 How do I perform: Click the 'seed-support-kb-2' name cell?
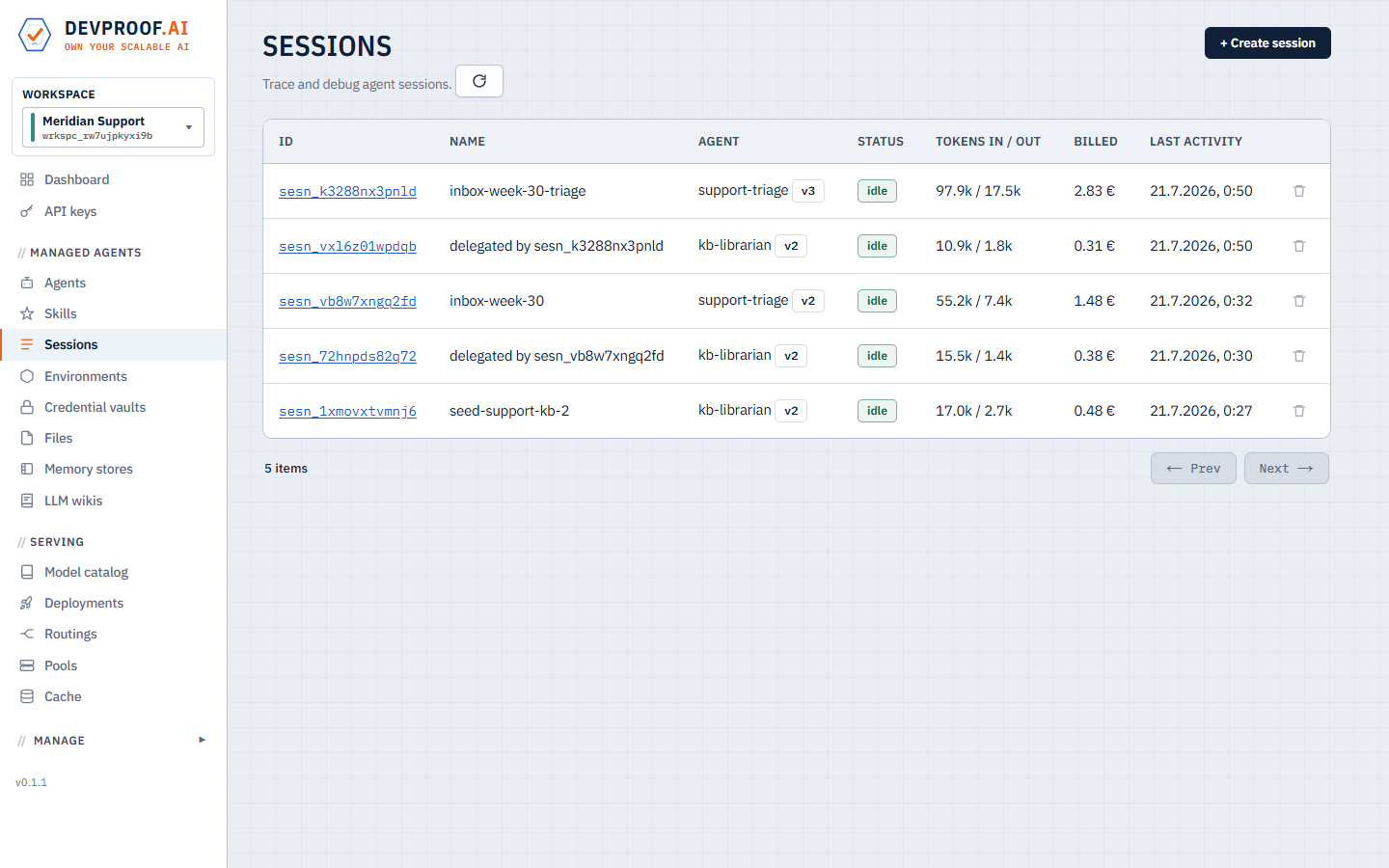[509, 411]
